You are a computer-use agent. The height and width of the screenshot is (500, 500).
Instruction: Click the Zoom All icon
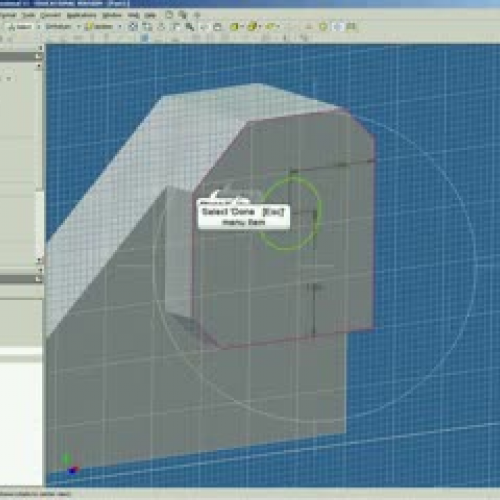click(x=133, y=27)
